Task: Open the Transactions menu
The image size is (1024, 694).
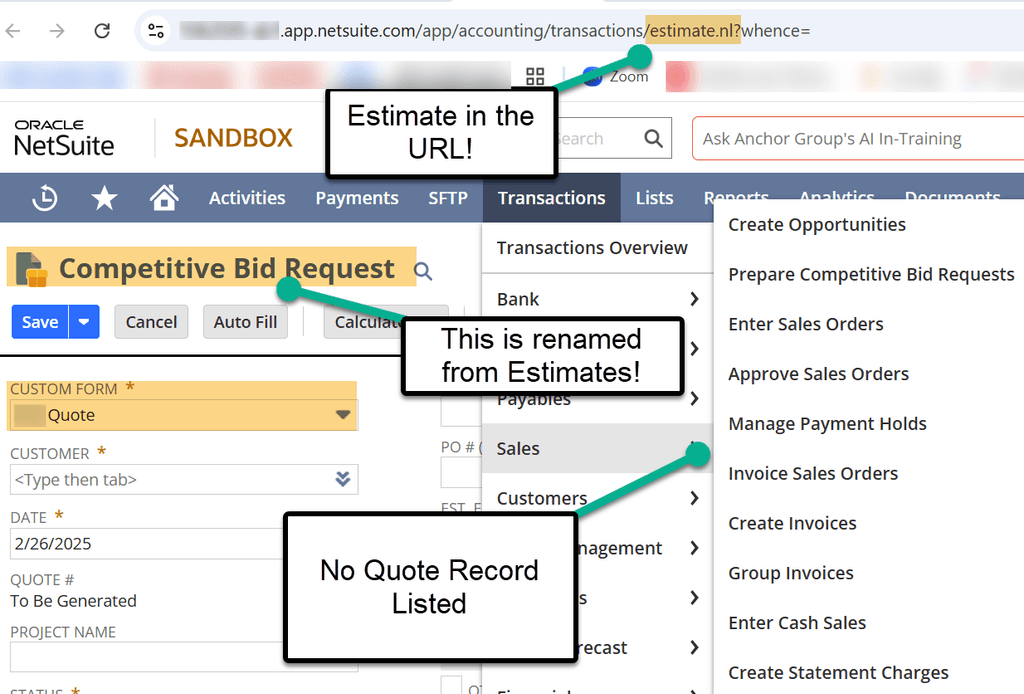Action: click(x=551, y=198)
